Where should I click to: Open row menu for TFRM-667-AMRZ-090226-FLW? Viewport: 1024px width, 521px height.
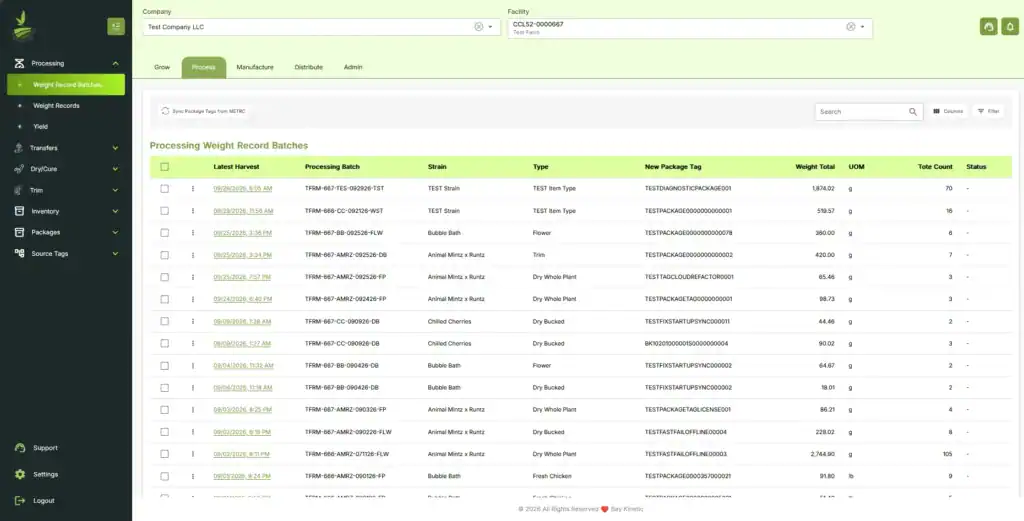(x=193, y=432)
